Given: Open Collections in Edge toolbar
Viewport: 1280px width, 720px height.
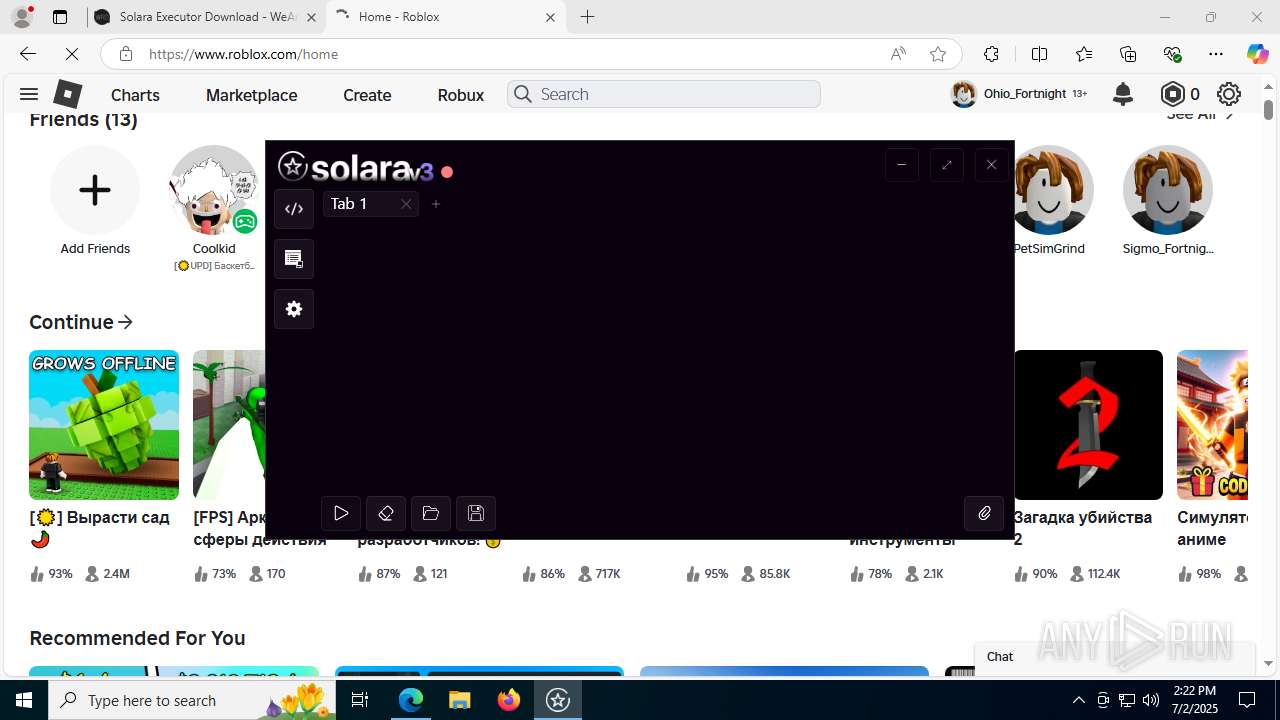Looking at the screenshot, I should pyautogui.click(x=1128, y=54).
